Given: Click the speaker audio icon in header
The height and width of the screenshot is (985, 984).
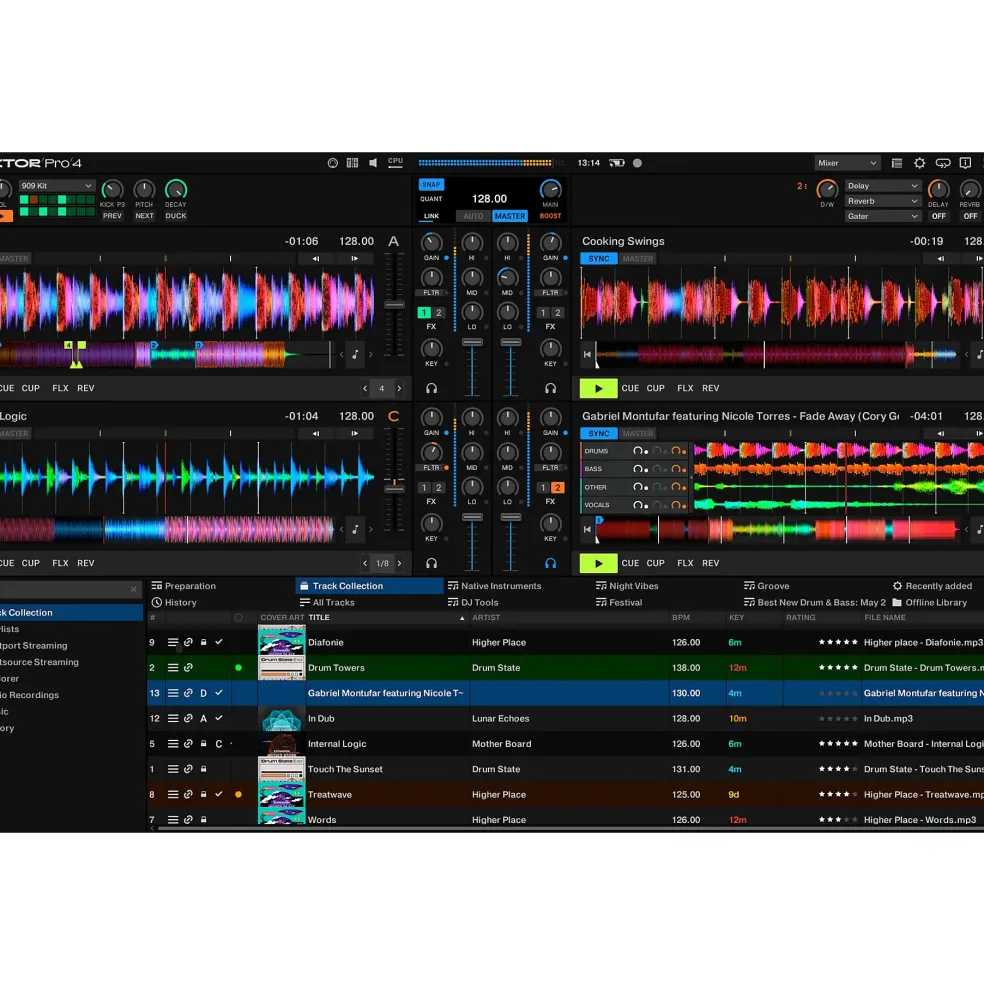Looking at the screenshot, I should pyautogui.click(x=373, y=163).
